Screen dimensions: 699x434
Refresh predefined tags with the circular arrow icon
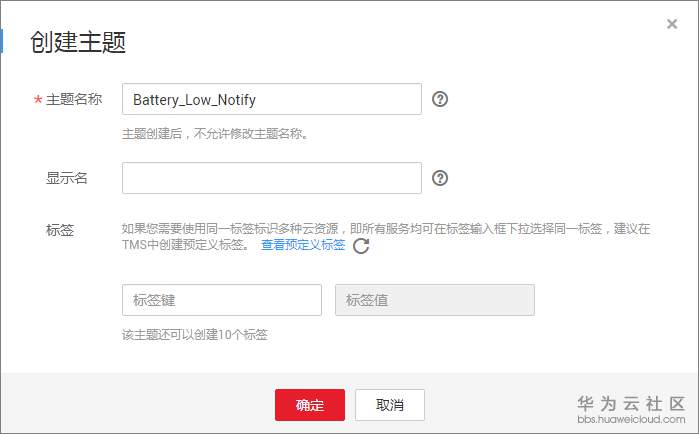pos(361,246)
